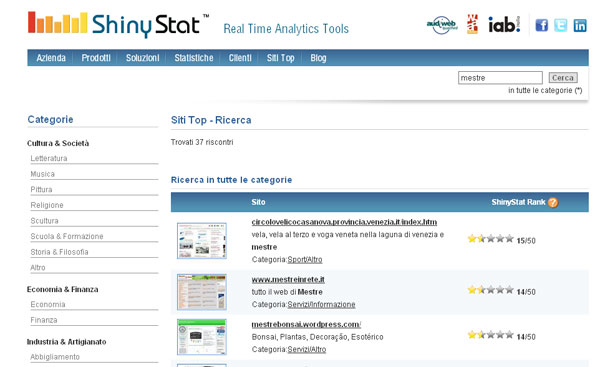Open the Sport/Altro category link
This screenshot has height=367, width=600.
(x=305, y=259)
